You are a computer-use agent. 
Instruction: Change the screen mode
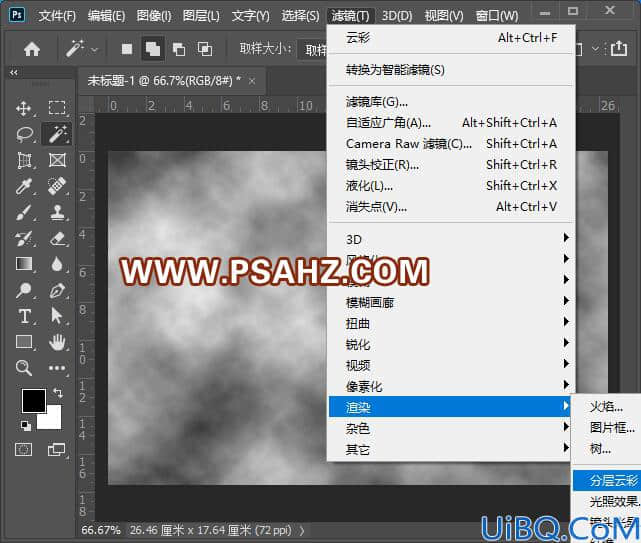coord(56,450)
